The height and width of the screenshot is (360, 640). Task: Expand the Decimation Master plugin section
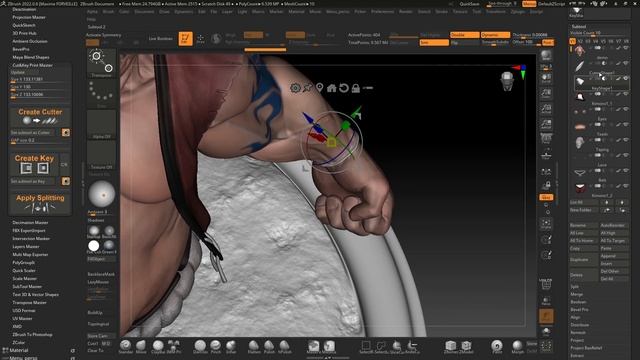30,222
